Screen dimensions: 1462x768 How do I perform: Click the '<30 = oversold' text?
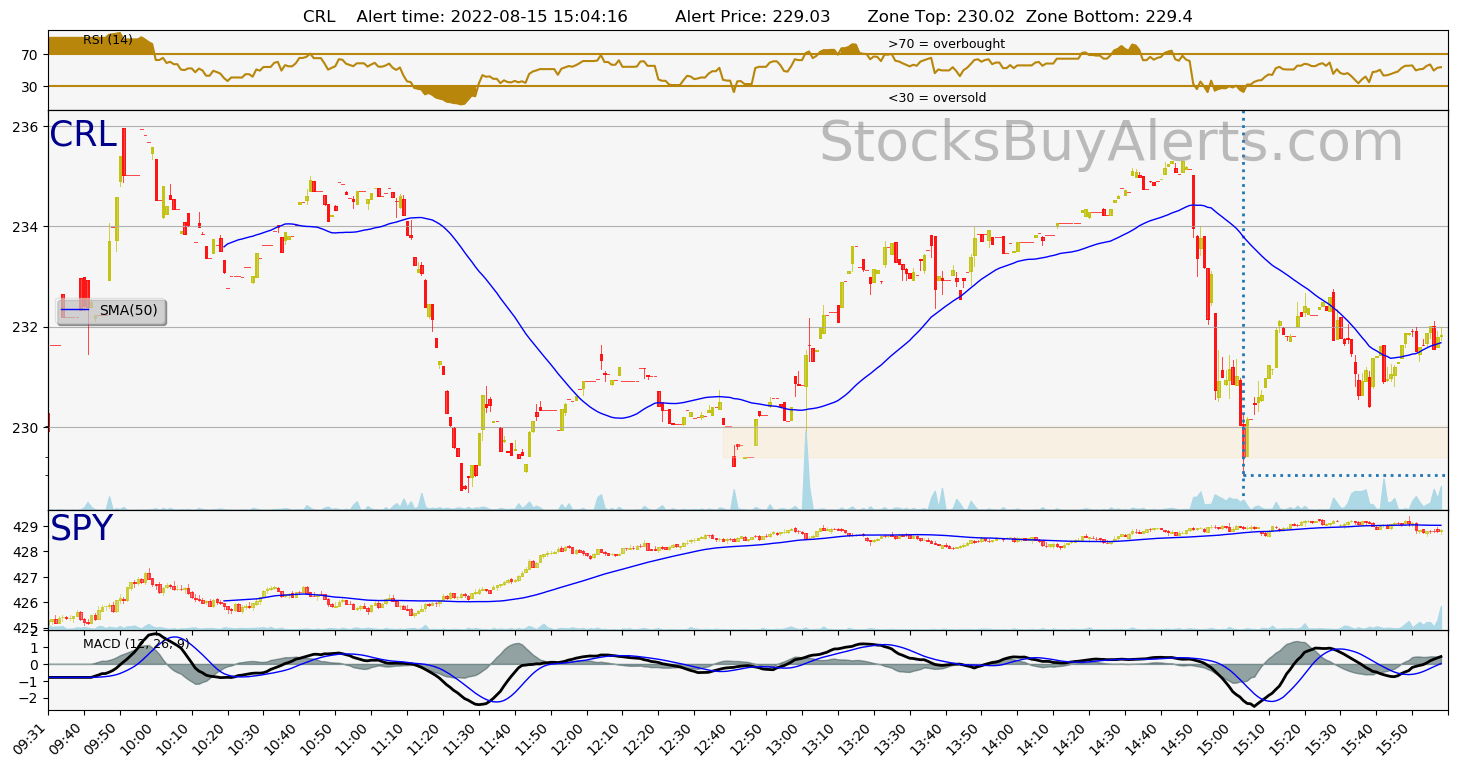tap(937, 98)
